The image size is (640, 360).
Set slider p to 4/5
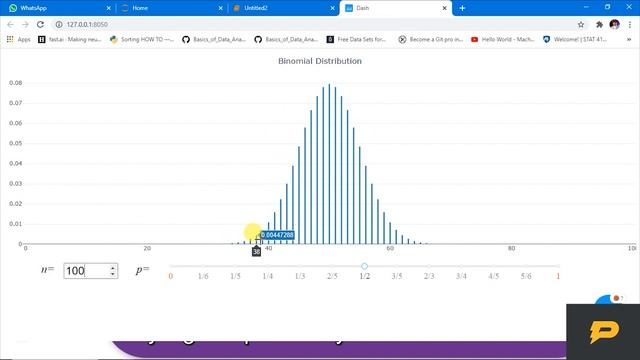[x=494, y=276]
